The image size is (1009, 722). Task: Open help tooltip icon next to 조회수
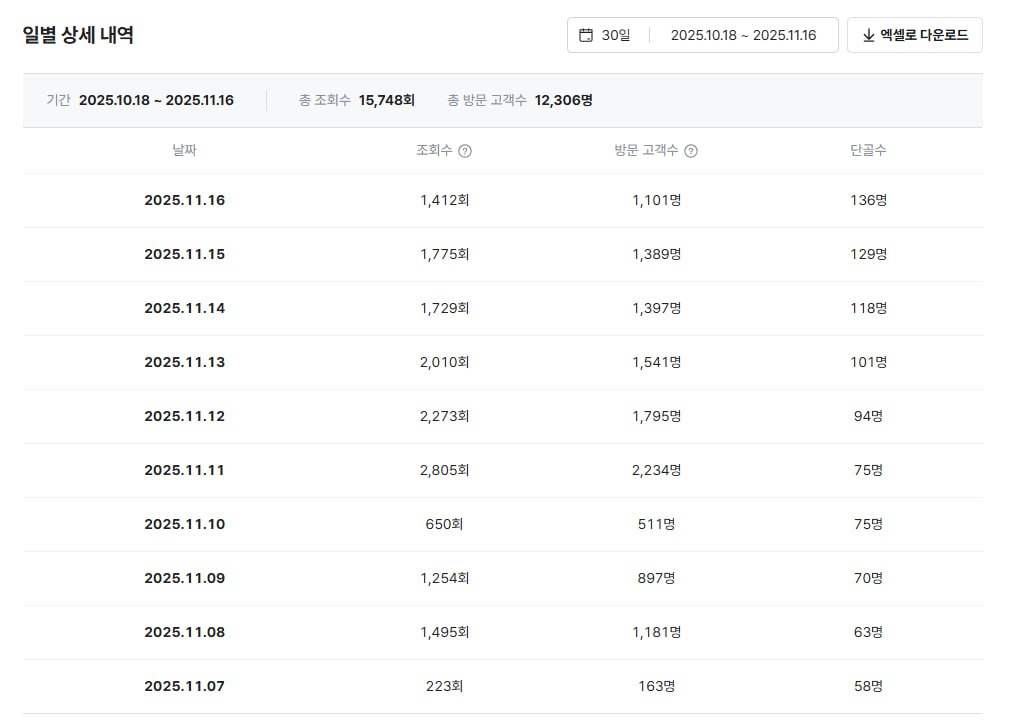click(465, 151)
